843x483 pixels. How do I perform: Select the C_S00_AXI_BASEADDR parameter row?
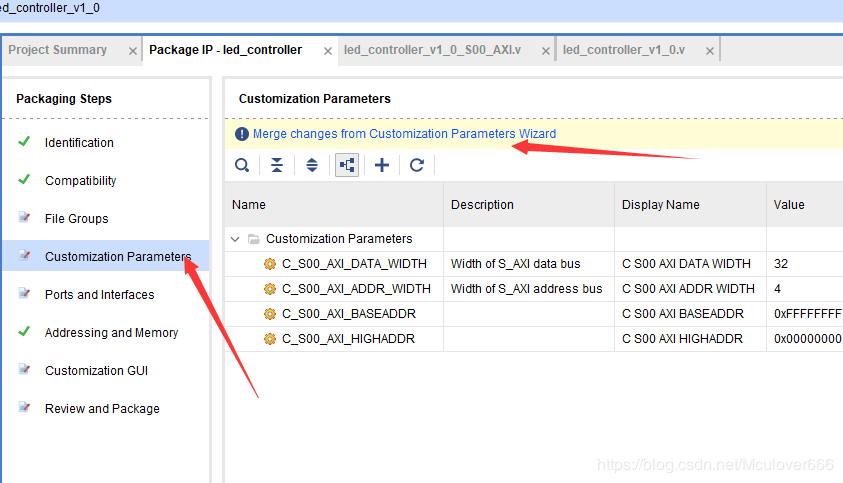349,314
